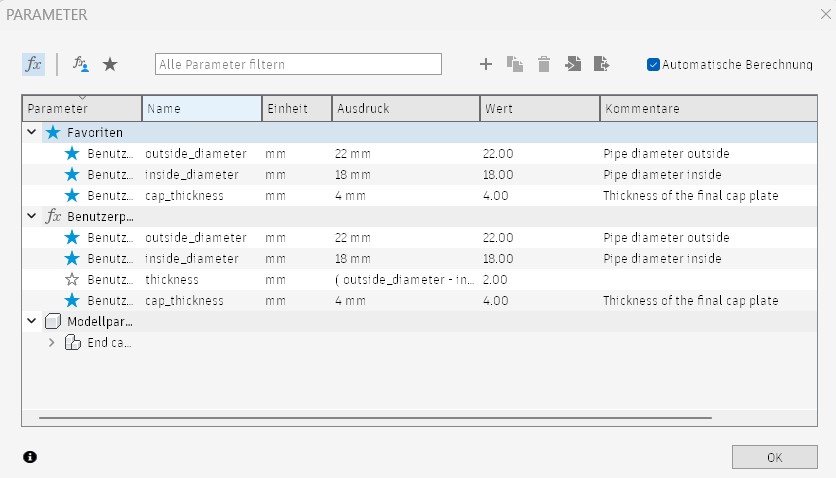This screenshot has width=836, height=478.
Task: Click the Wert column header
Action: 540,109
